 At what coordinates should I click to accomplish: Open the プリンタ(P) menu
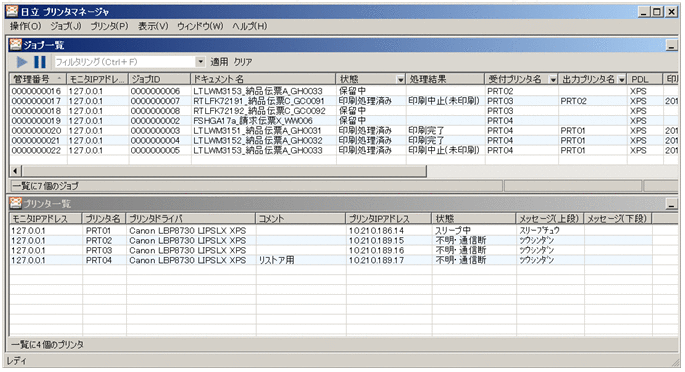109,26
